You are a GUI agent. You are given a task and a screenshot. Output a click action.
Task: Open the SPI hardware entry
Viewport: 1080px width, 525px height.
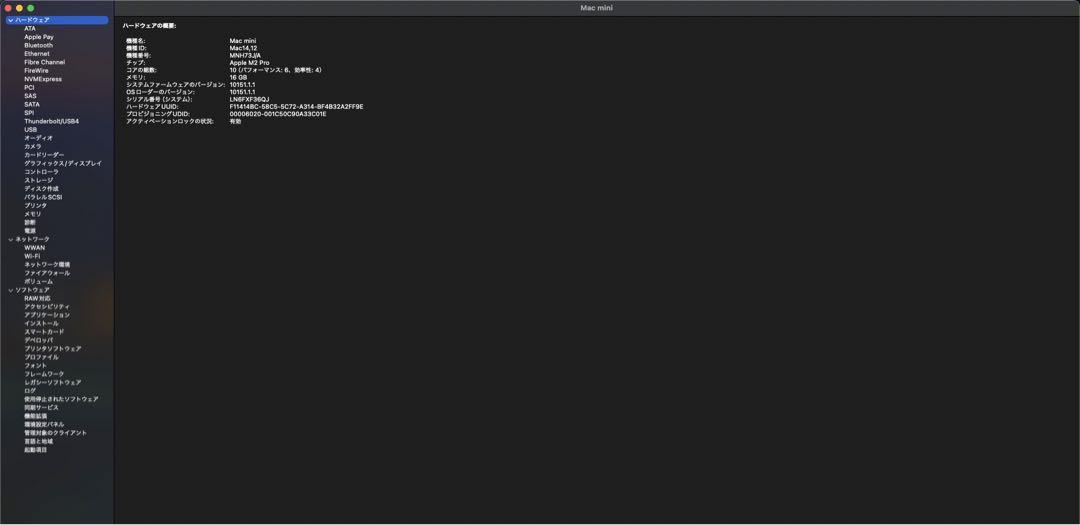coord(29,113)
